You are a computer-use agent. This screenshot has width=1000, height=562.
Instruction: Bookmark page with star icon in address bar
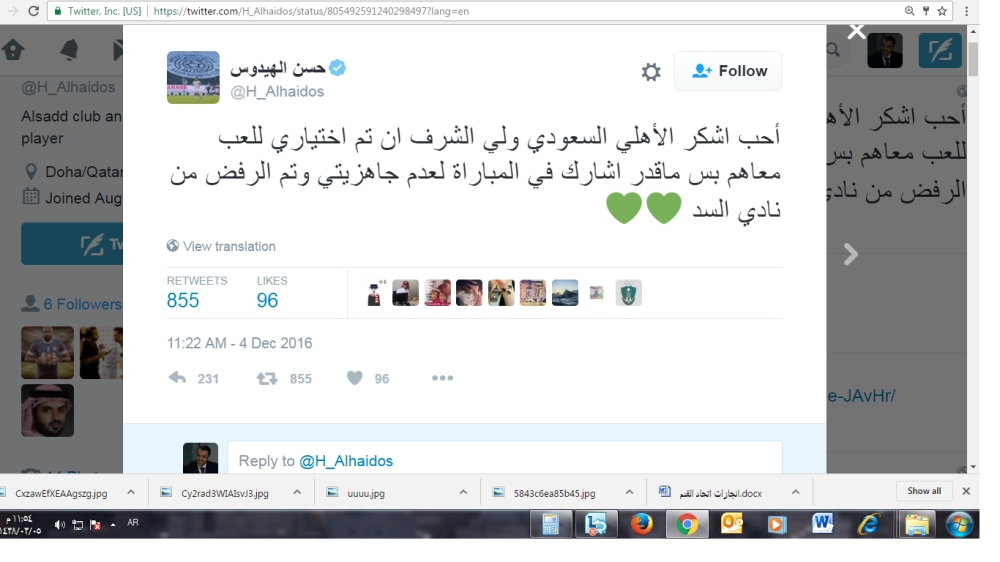click(x=942, y=11)
